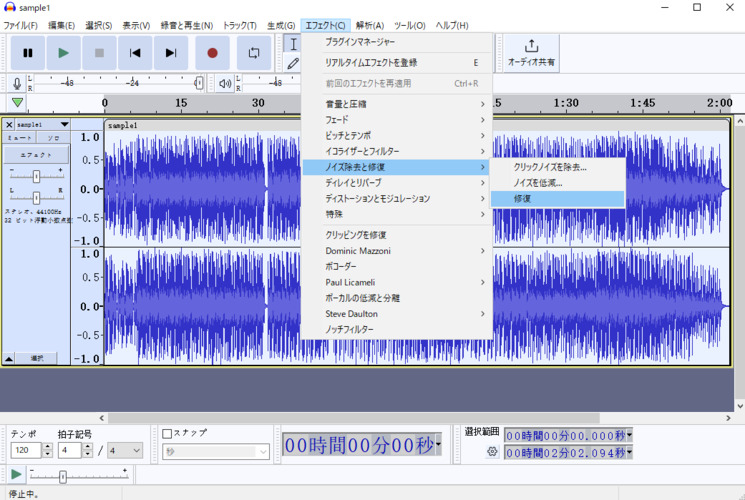Screen dimensions: 745x500
Task: Mute the sample1 track
Action: click(x=20, y=137)
